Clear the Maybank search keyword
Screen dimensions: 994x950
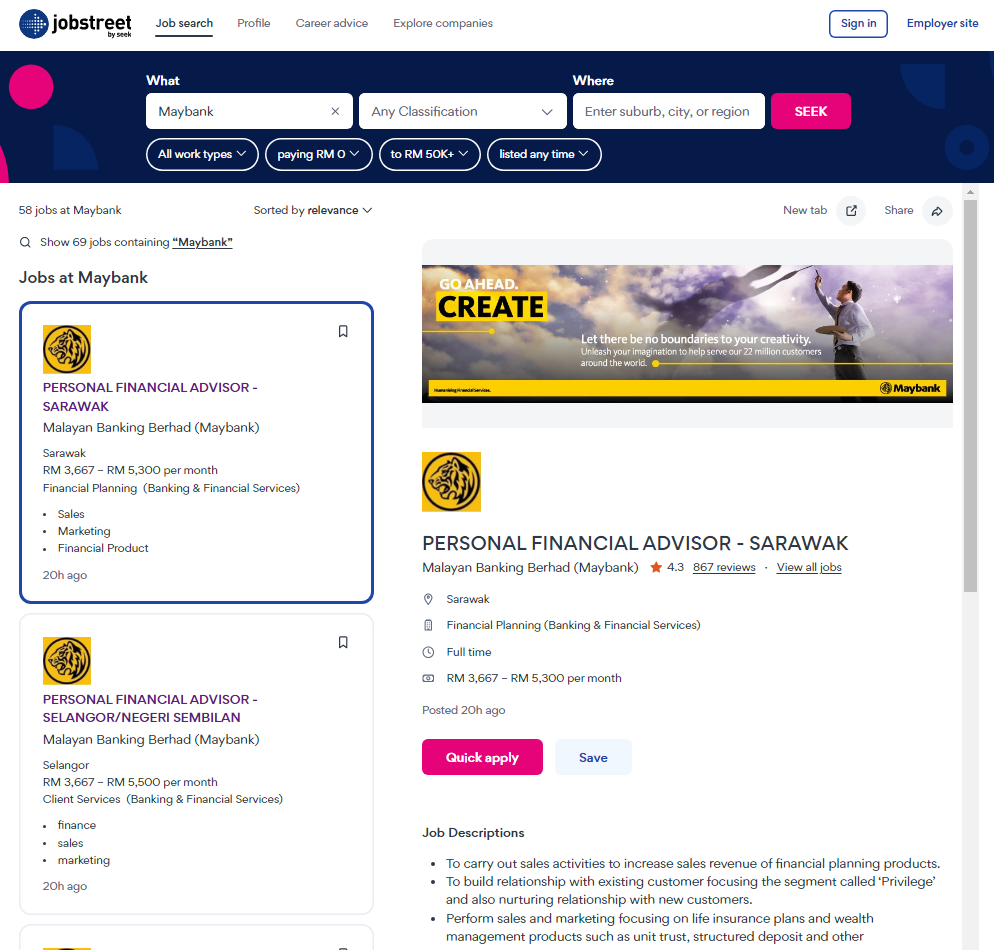tap(335, 112)
